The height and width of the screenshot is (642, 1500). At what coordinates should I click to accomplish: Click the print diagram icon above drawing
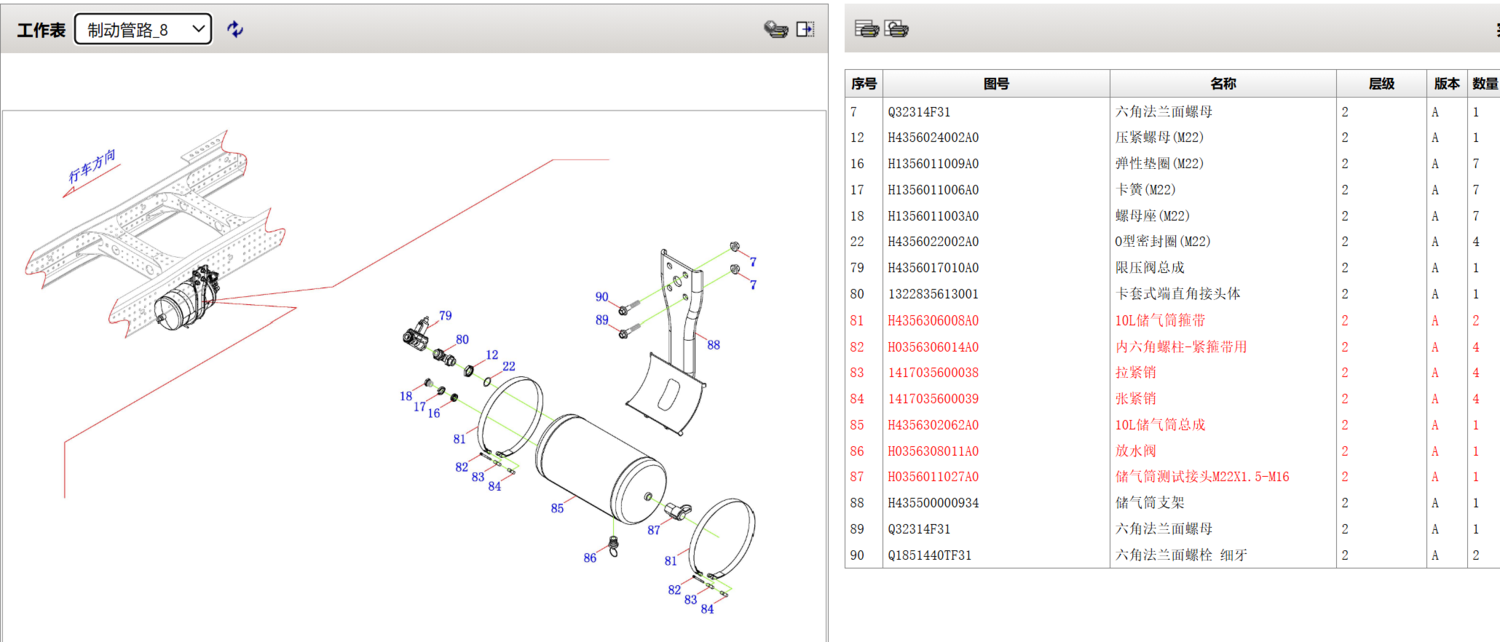[x=775, y=30]
